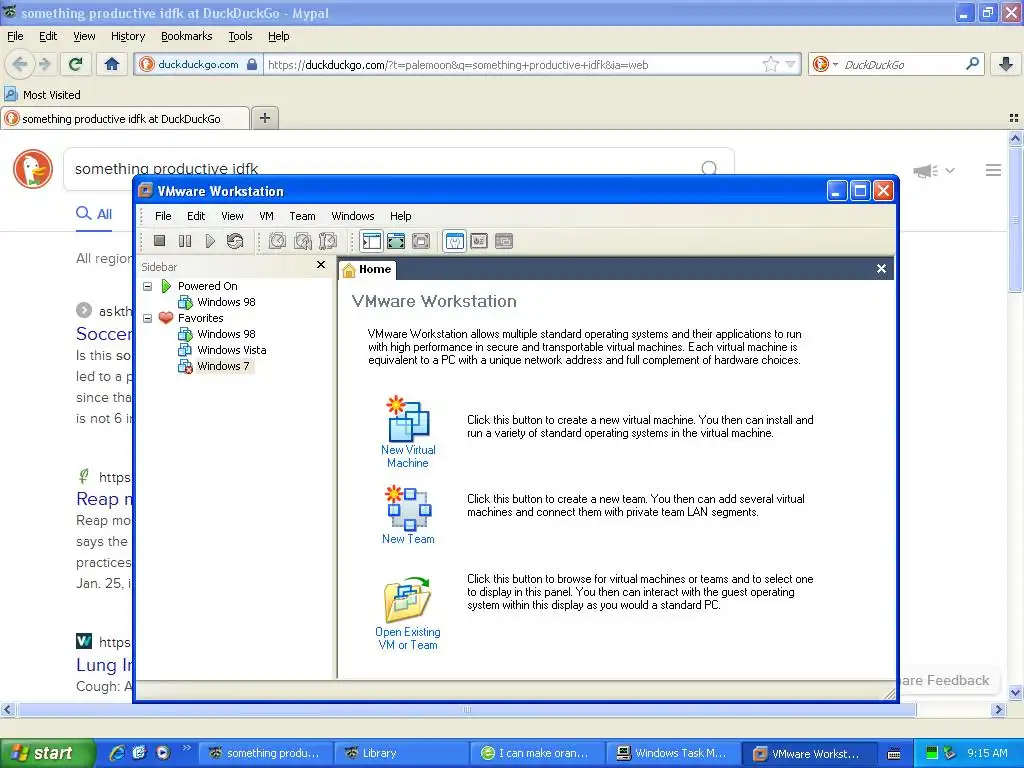Click the Take Snapshot clock icon
Screen dimensions: 1024x768
[278, 241]
